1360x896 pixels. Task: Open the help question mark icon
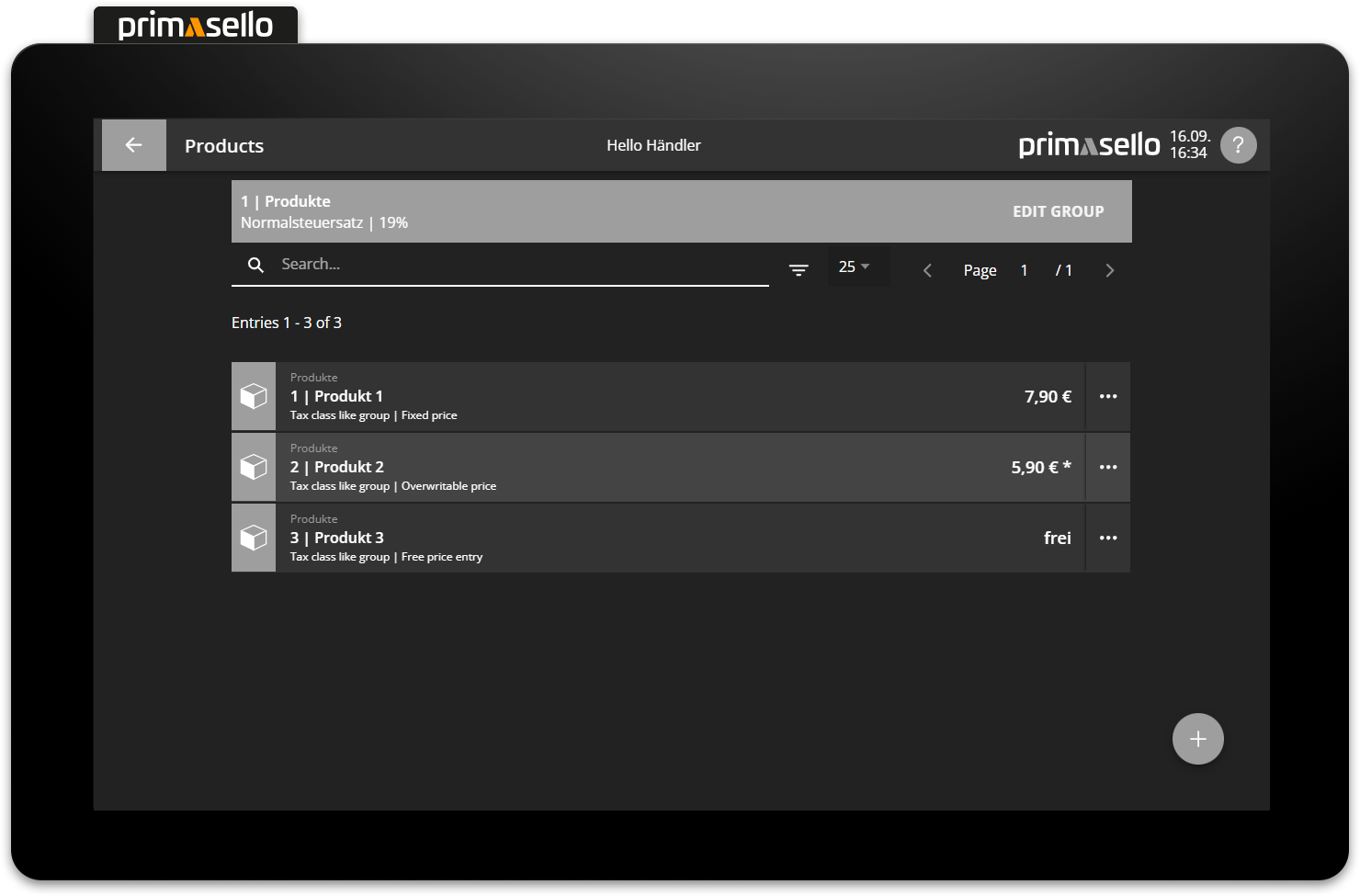1238,145
